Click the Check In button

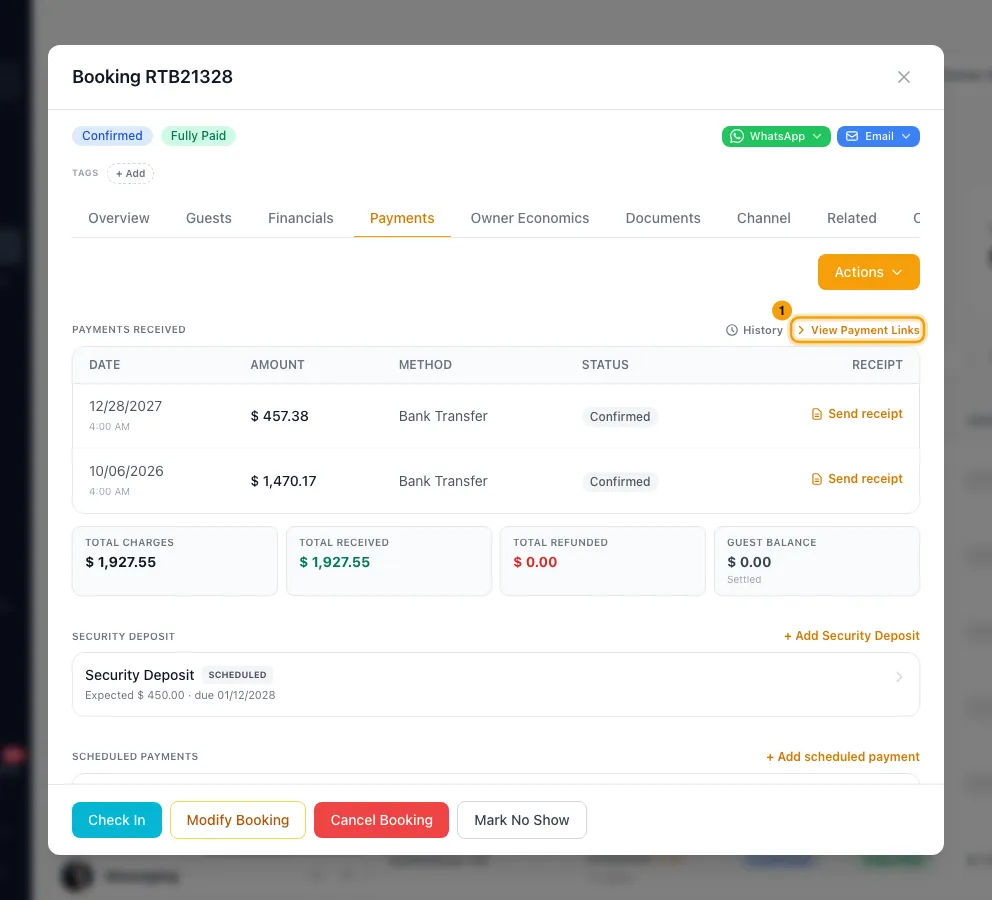tap(117, 820)
